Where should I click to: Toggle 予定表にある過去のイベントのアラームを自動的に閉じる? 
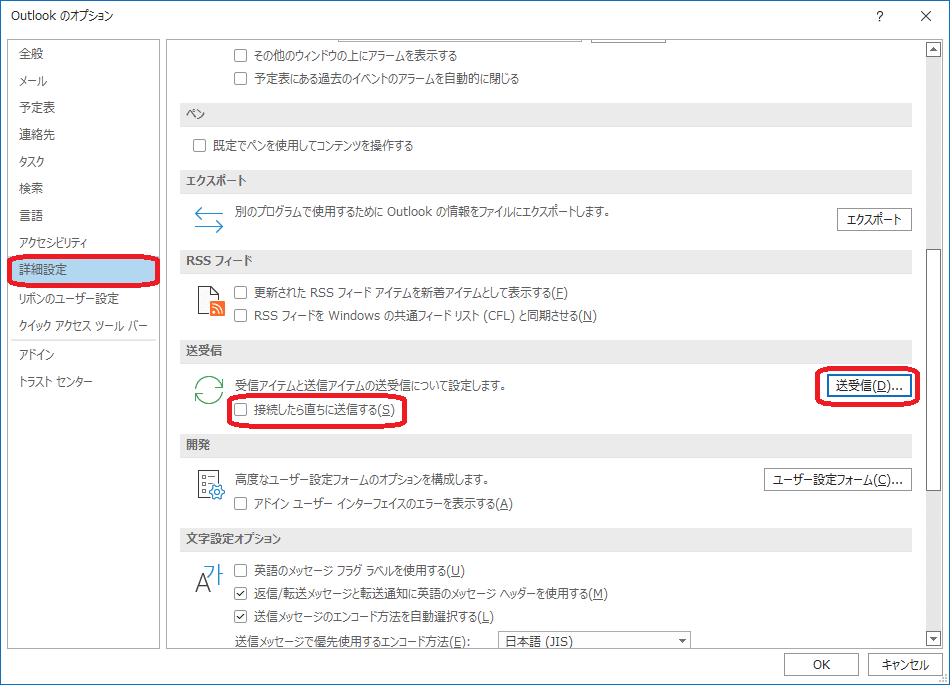coord(241,79)
